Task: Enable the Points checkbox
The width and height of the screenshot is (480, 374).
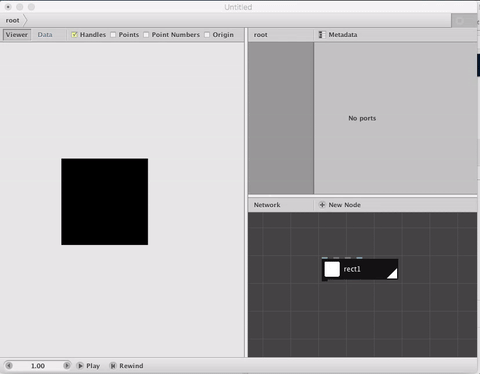Action: 113,35
